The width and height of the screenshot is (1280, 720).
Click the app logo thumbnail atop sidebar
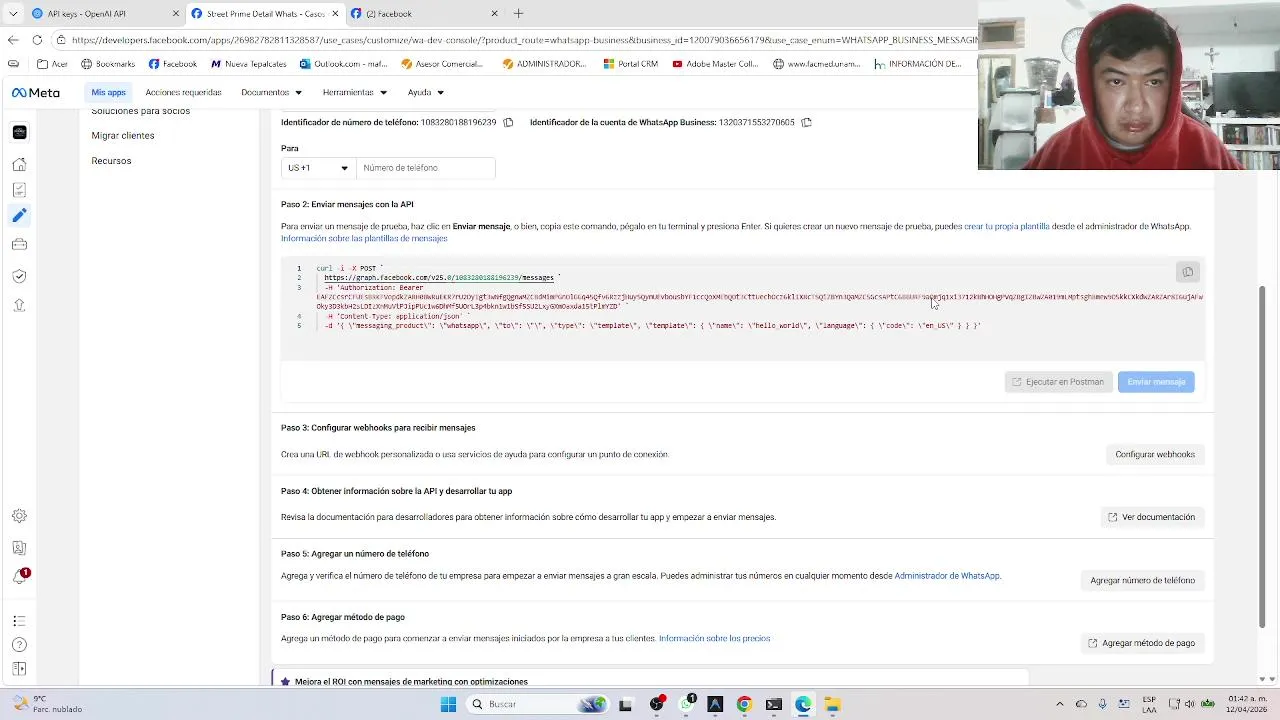point(19,132)
